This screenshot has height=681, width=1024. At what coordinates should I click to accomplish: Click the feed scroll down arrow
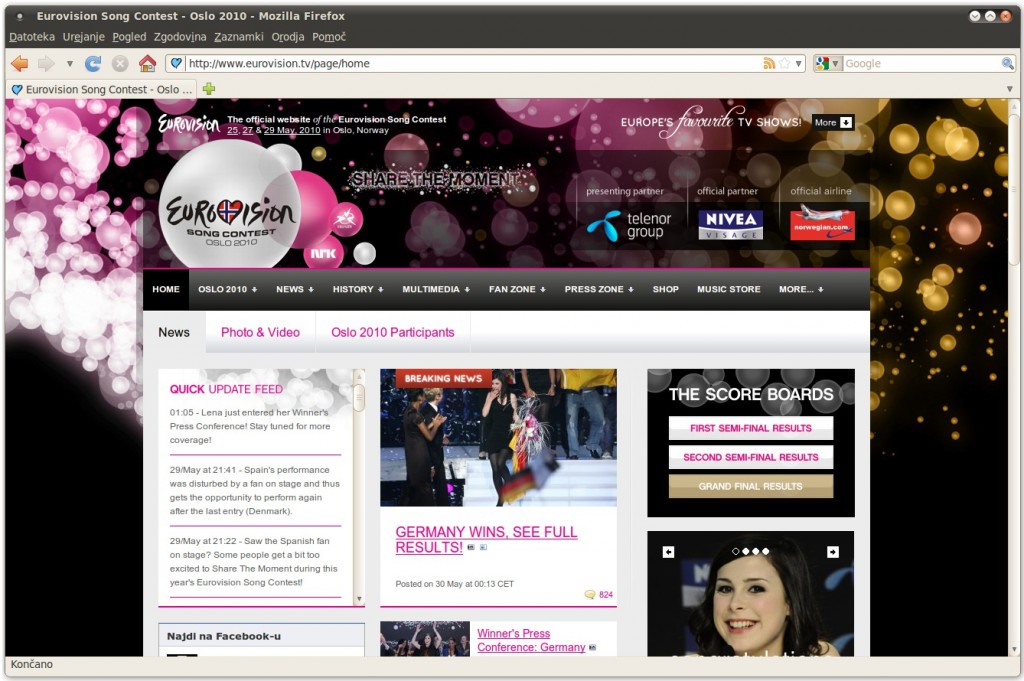click(359, 599)
